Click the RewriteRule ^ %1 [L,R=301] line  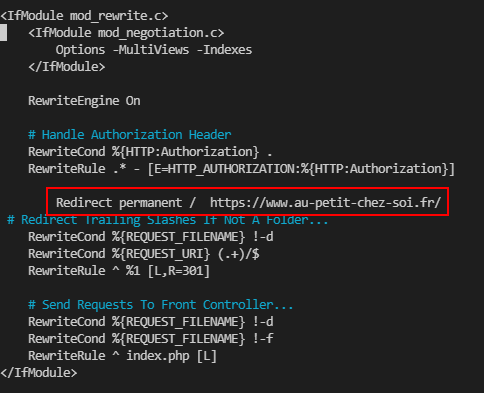click(x=119, y=271)
